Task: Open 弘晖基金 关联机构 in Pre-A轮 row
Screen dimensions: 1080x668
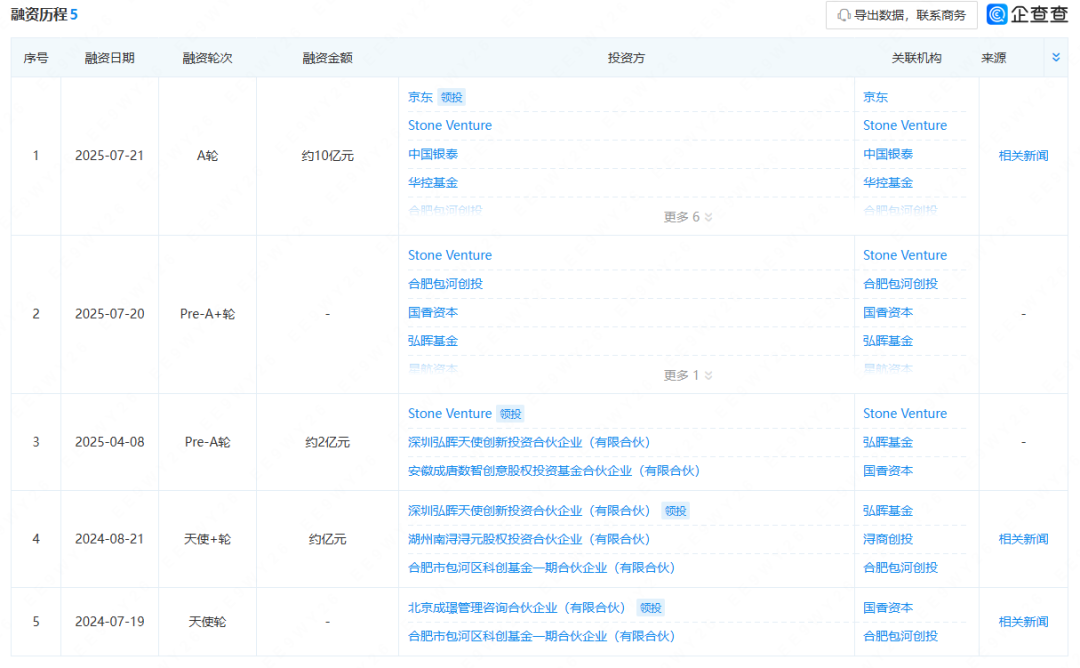Action: 888,442
